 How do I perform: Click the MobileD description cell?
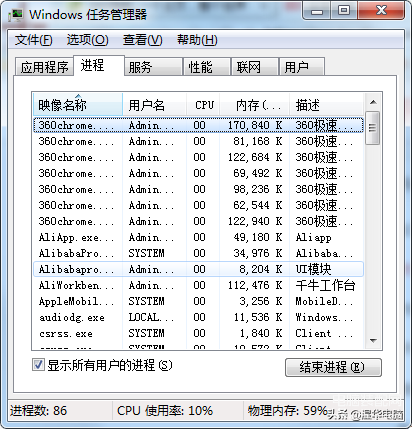click(324, 301)
